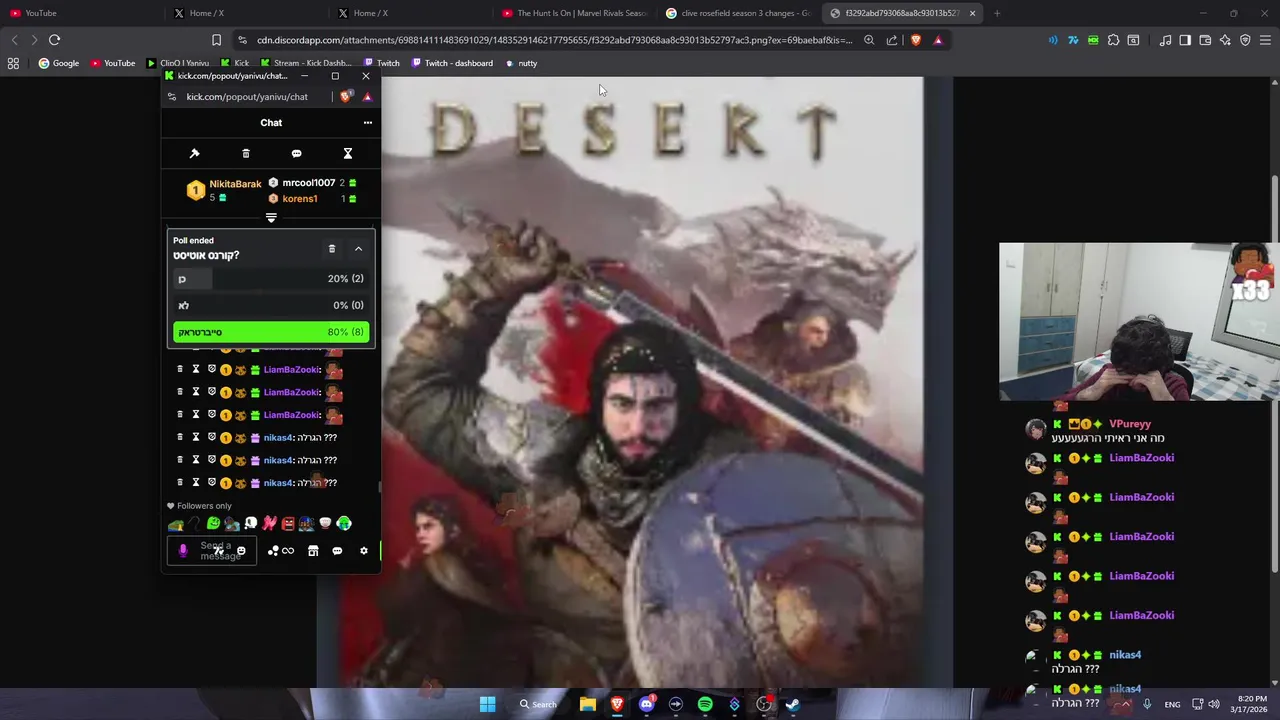Reload the current page
The width and height of the screenshot is (1280, 720).
pyautogui.click(x=54, y=40)
